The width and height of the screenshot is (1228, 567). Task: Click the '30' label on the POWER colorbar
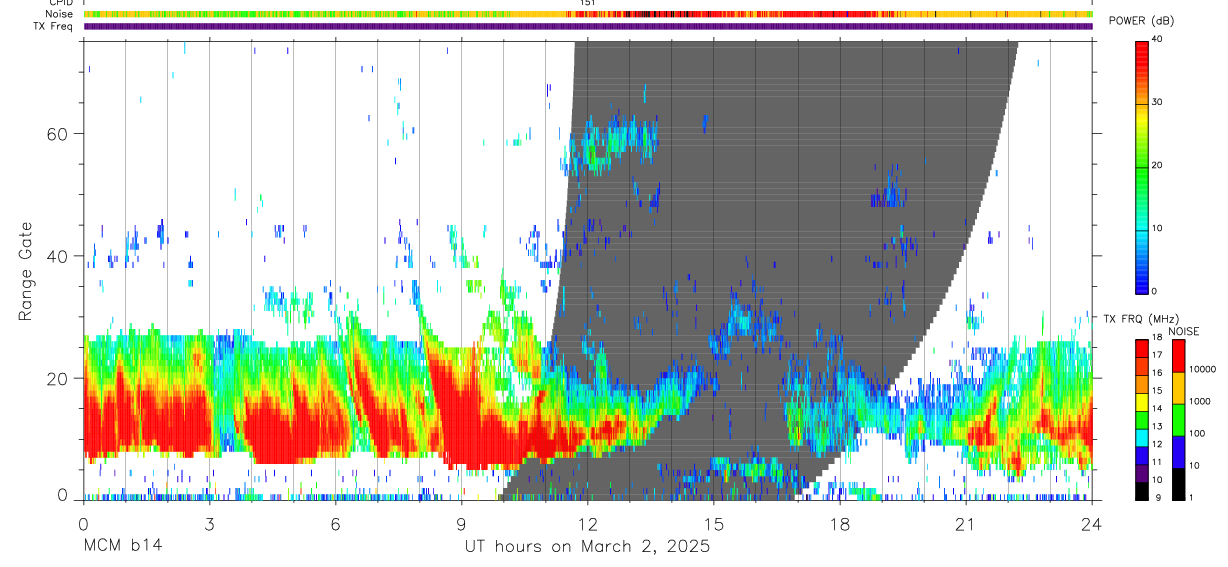pyautogui.click(x=1158, y=102)
